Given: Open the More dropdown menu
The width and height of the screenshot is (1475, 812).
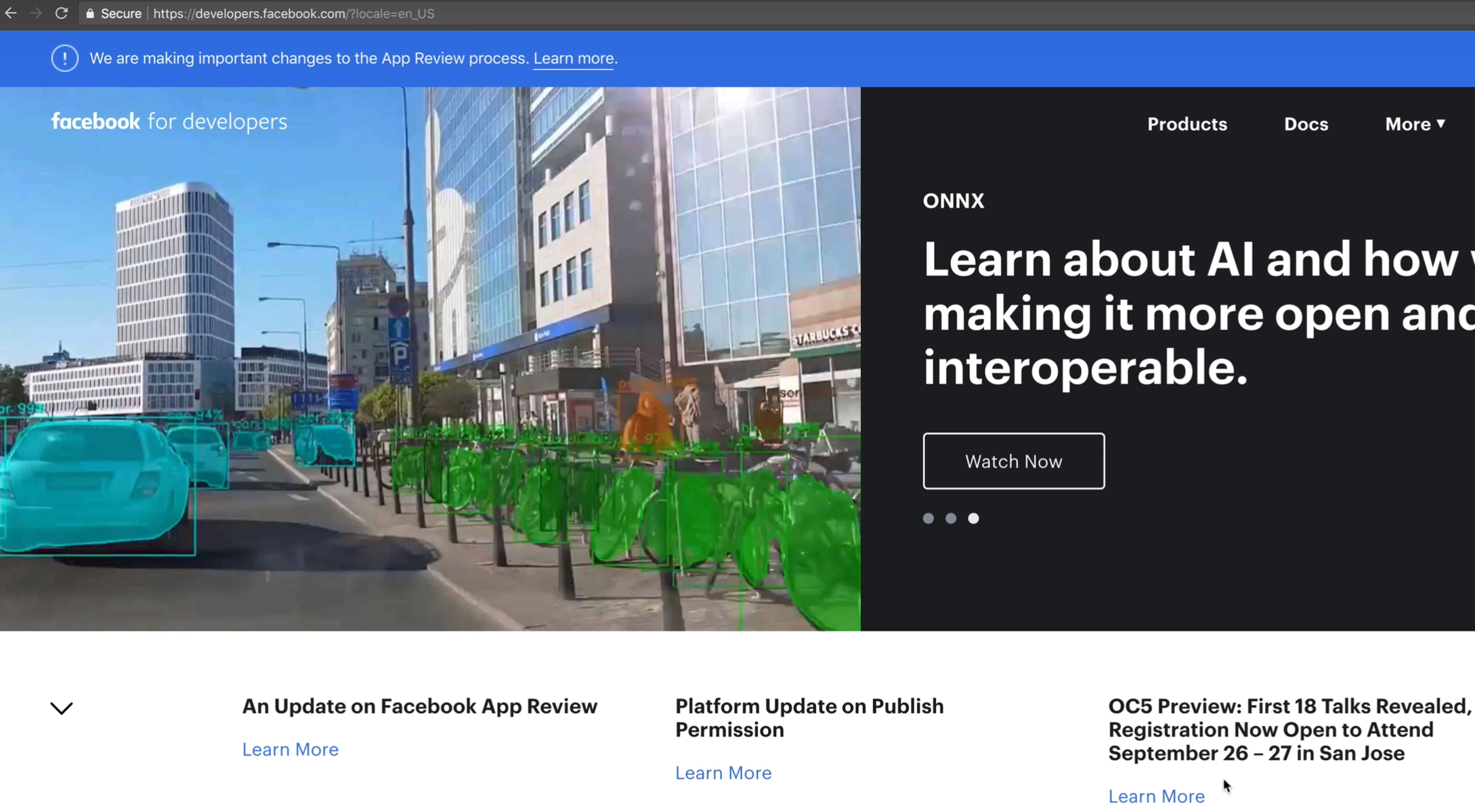Looking at the screenshot, I should click(1415, 124).
